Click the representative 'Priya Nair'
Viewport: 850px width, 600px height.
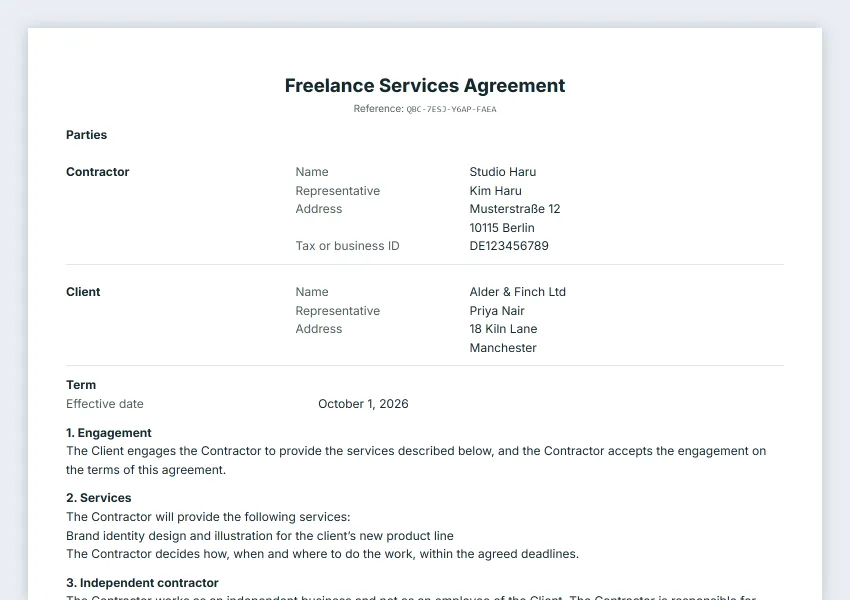point(497,311)
